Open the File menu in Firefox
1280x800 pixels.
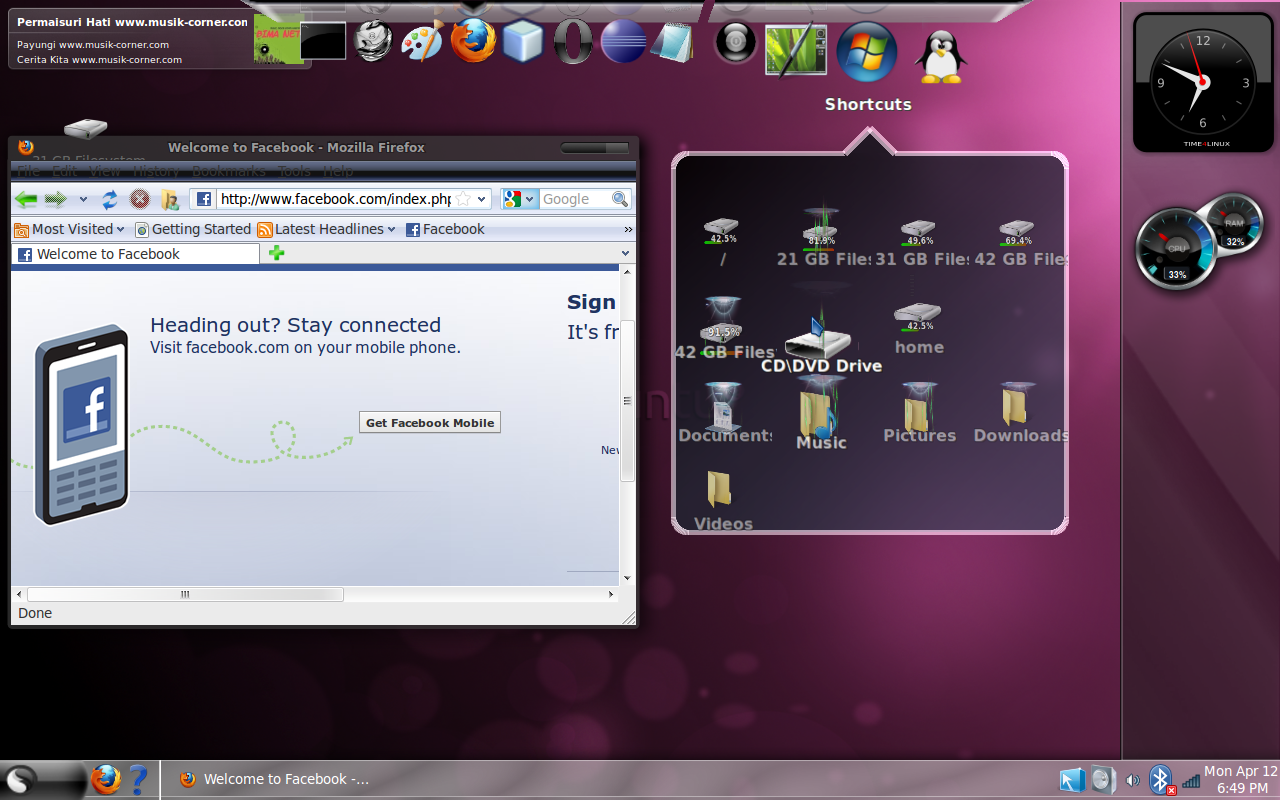(27, 171)
